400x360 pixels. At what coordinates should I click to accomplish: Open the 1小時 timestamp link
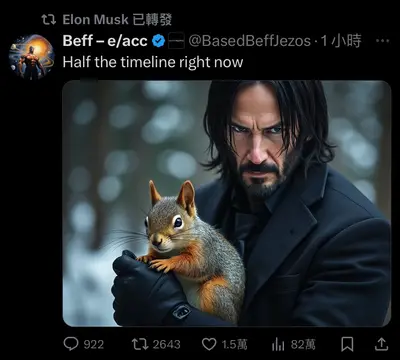click(x=341, y=41)
